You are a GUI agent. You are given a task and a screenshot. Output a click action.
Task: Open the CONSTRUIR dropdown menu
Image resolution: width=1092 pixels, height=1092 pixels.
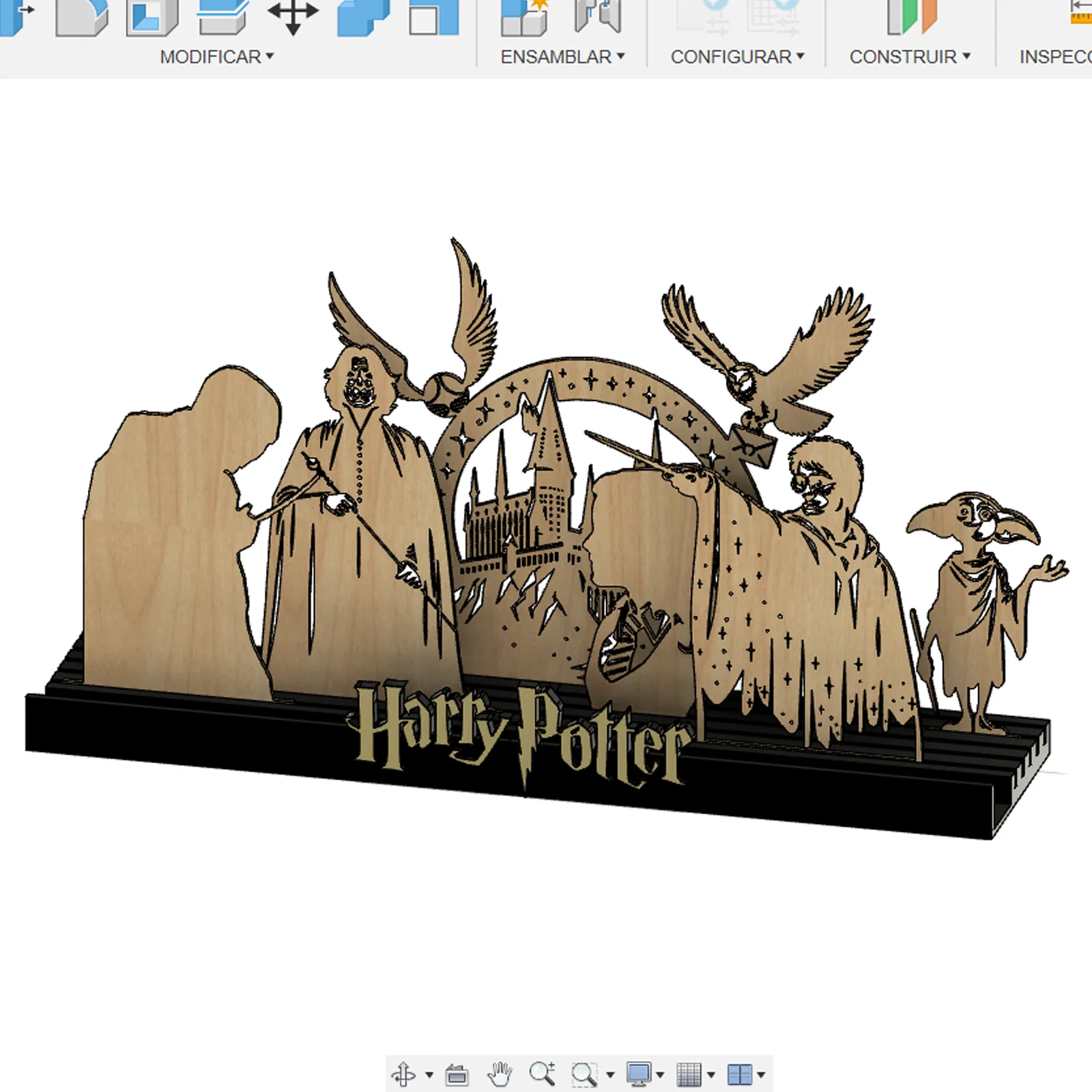[910, 57]
